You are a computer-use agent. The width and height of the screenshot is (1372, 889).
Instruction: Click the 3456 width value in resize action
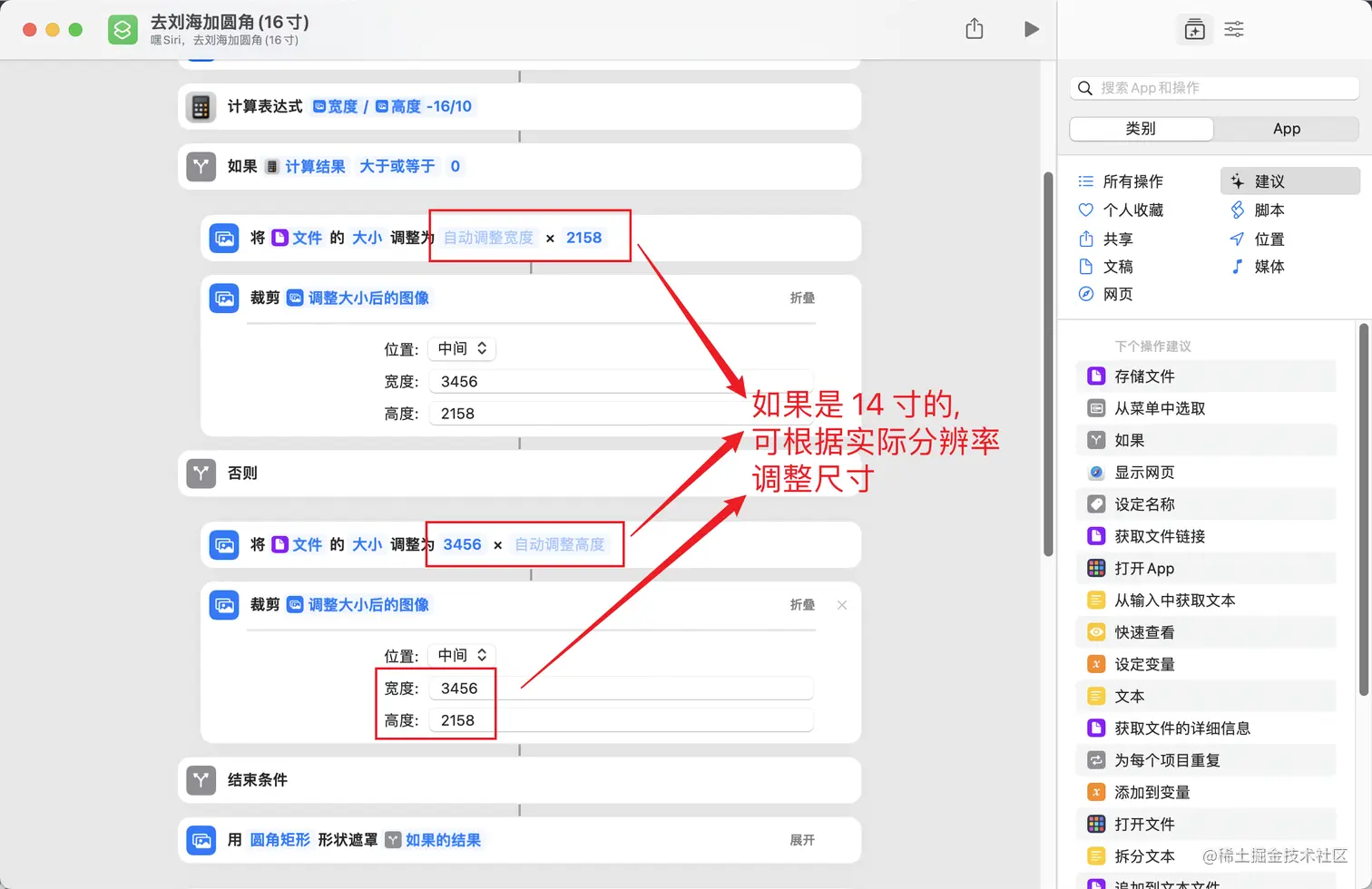(463, 544)
